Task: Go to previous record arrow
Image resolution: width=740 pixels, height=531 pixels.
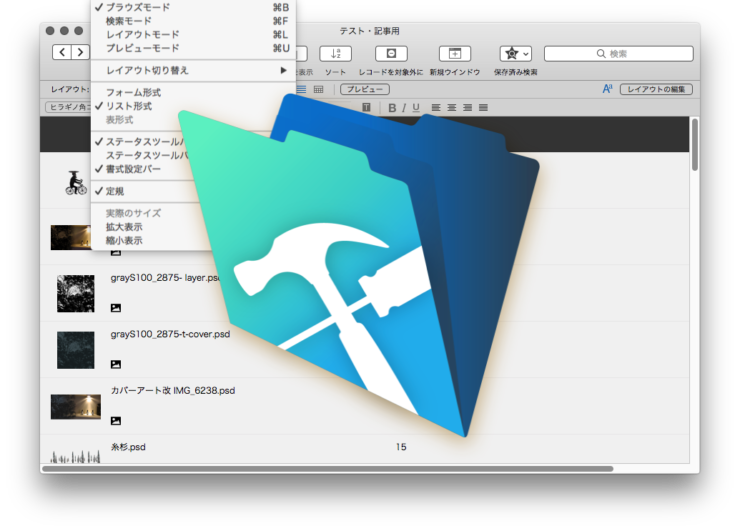Action: pos(62,52)
